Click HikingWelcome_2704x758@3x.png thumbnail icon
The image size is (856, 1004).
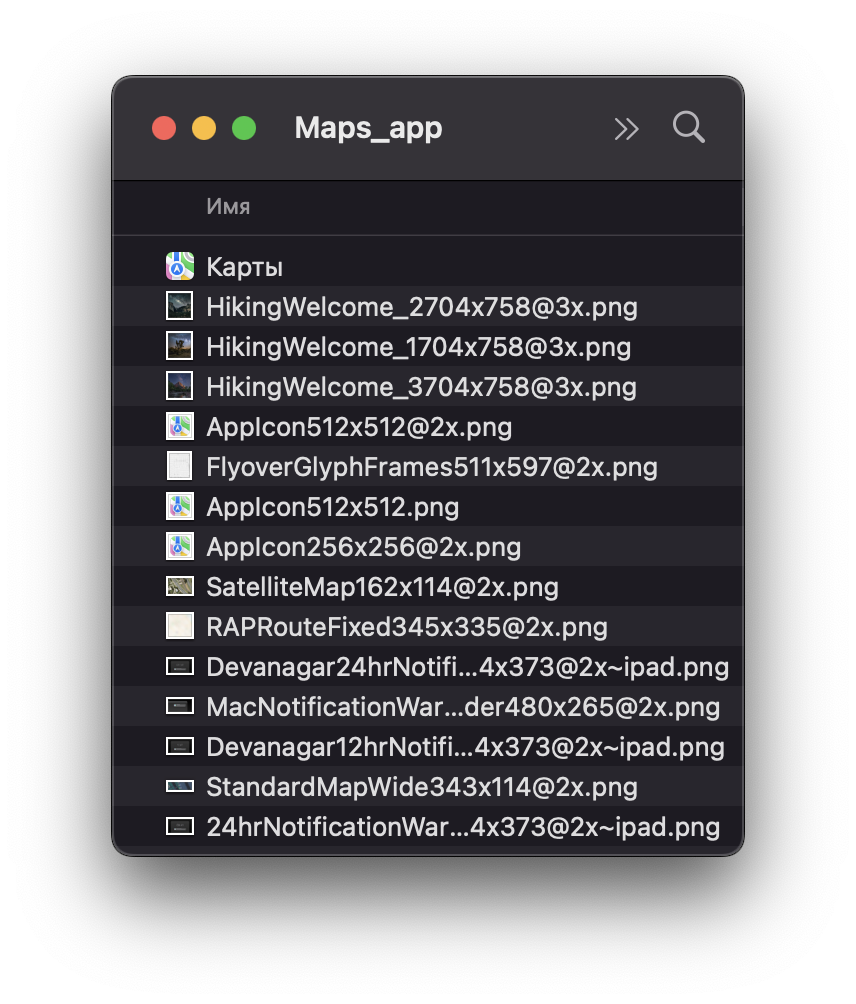click(179, 306)
